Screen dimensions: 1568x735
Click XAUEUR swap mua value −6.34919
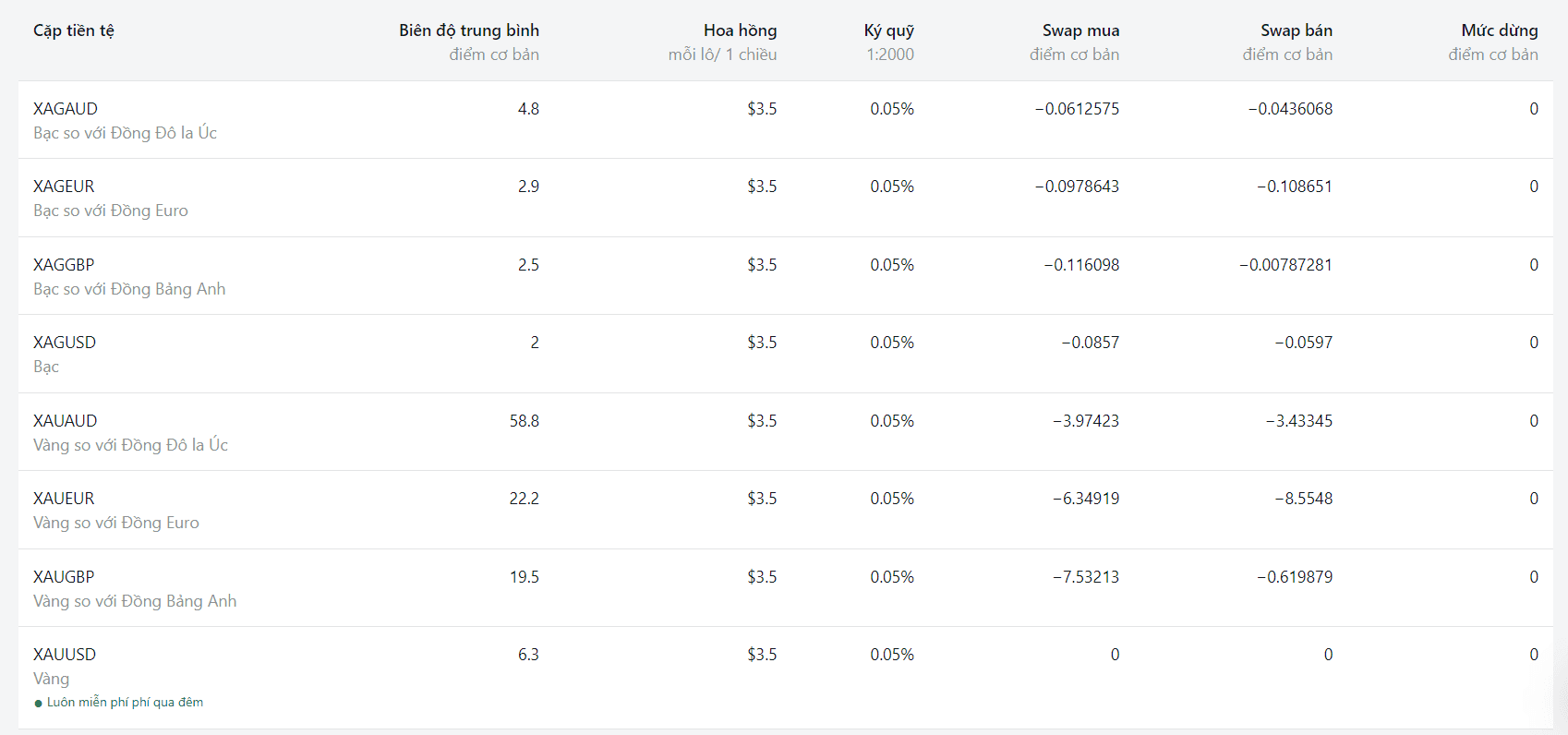[1086, 499]
